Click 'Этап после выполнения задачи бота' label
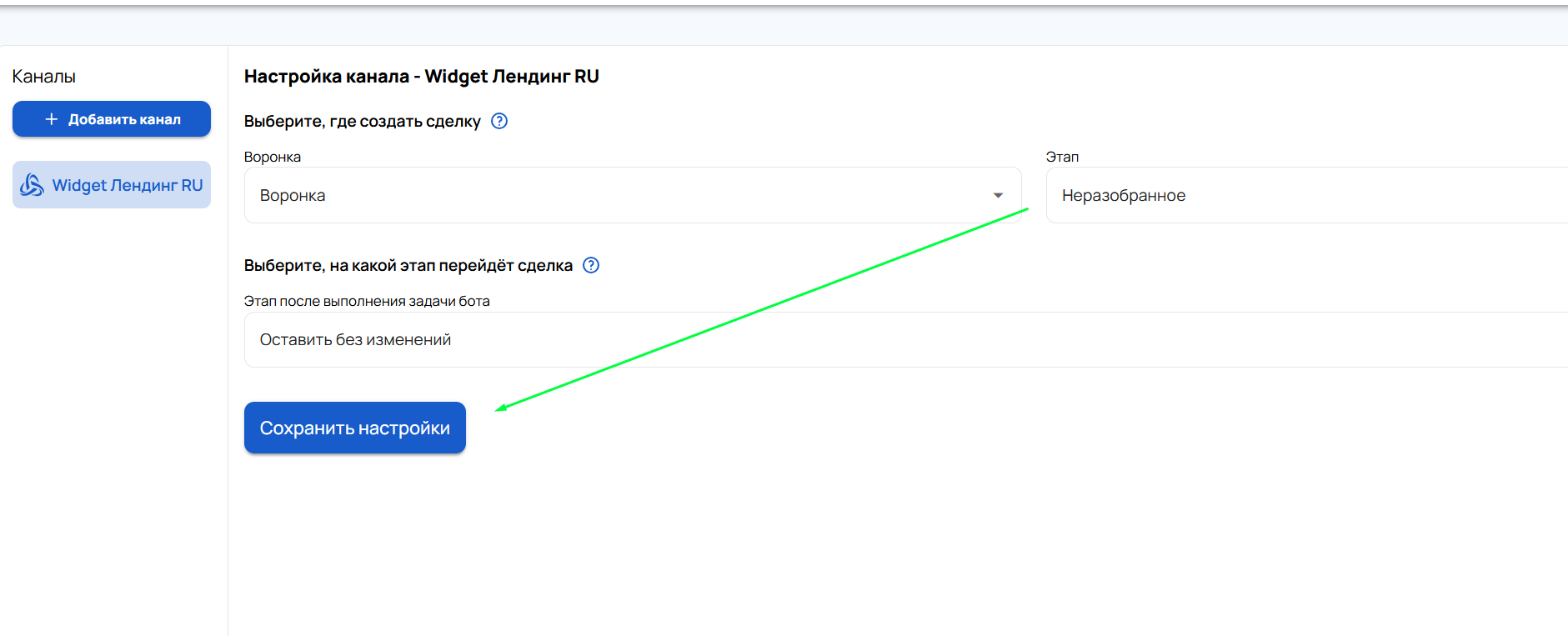 (367, 301)
